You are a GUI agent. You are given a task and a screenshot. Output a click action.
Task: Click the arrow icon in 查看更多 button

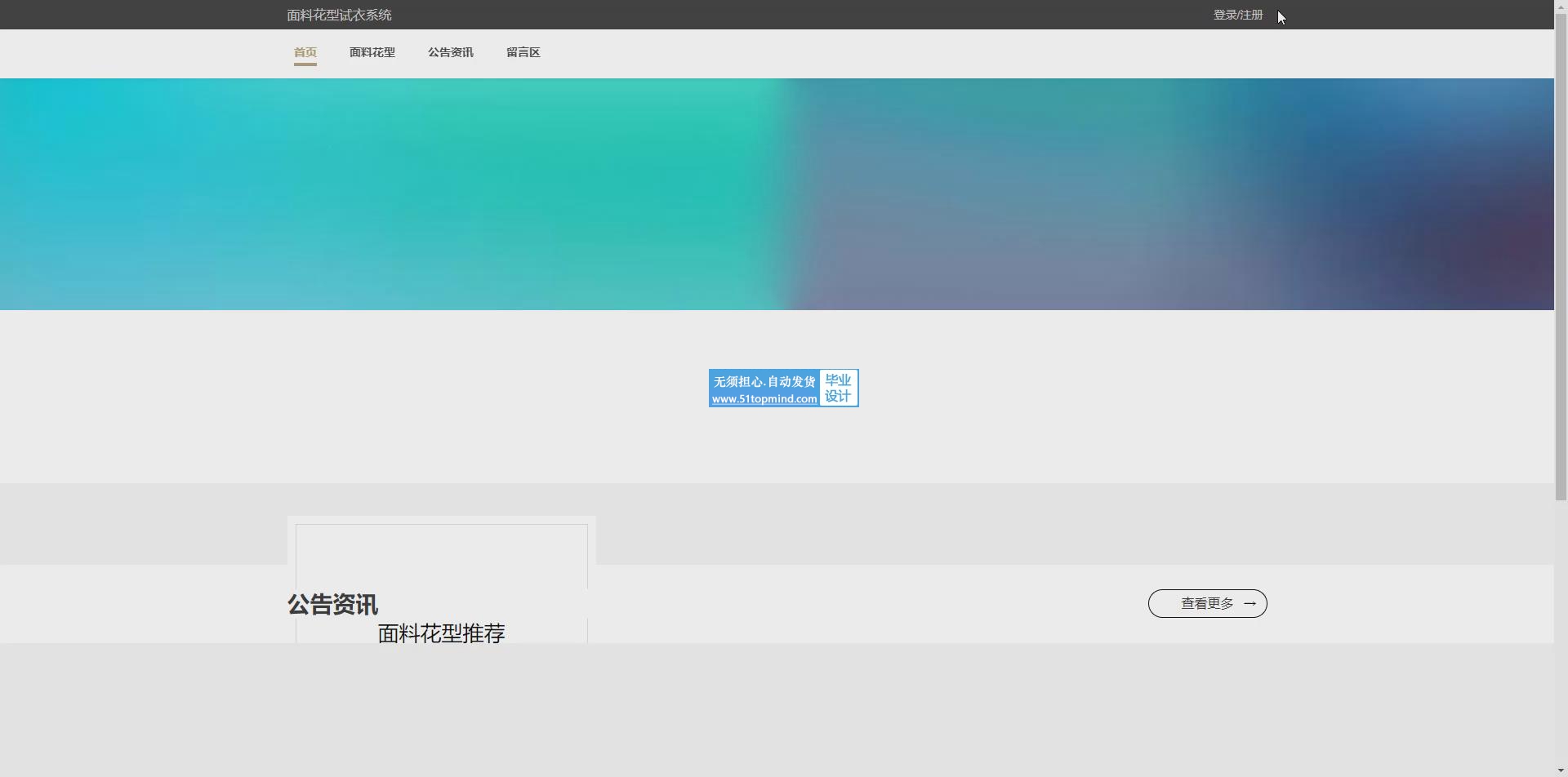pos(1249,604)
